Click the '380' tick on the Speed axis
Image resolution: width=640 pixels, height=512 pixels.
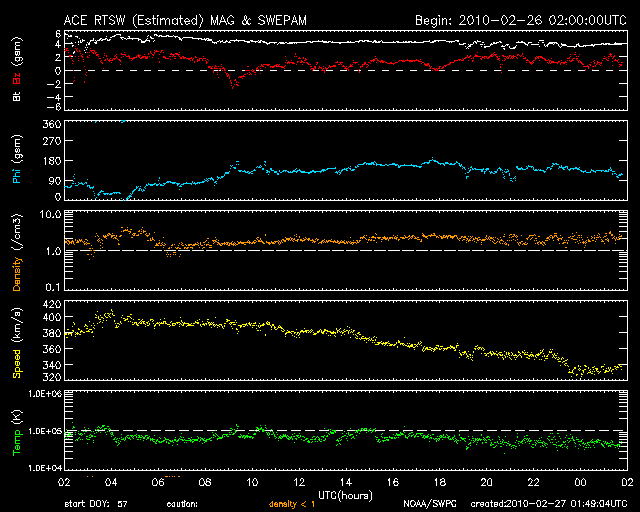point(52,333)
